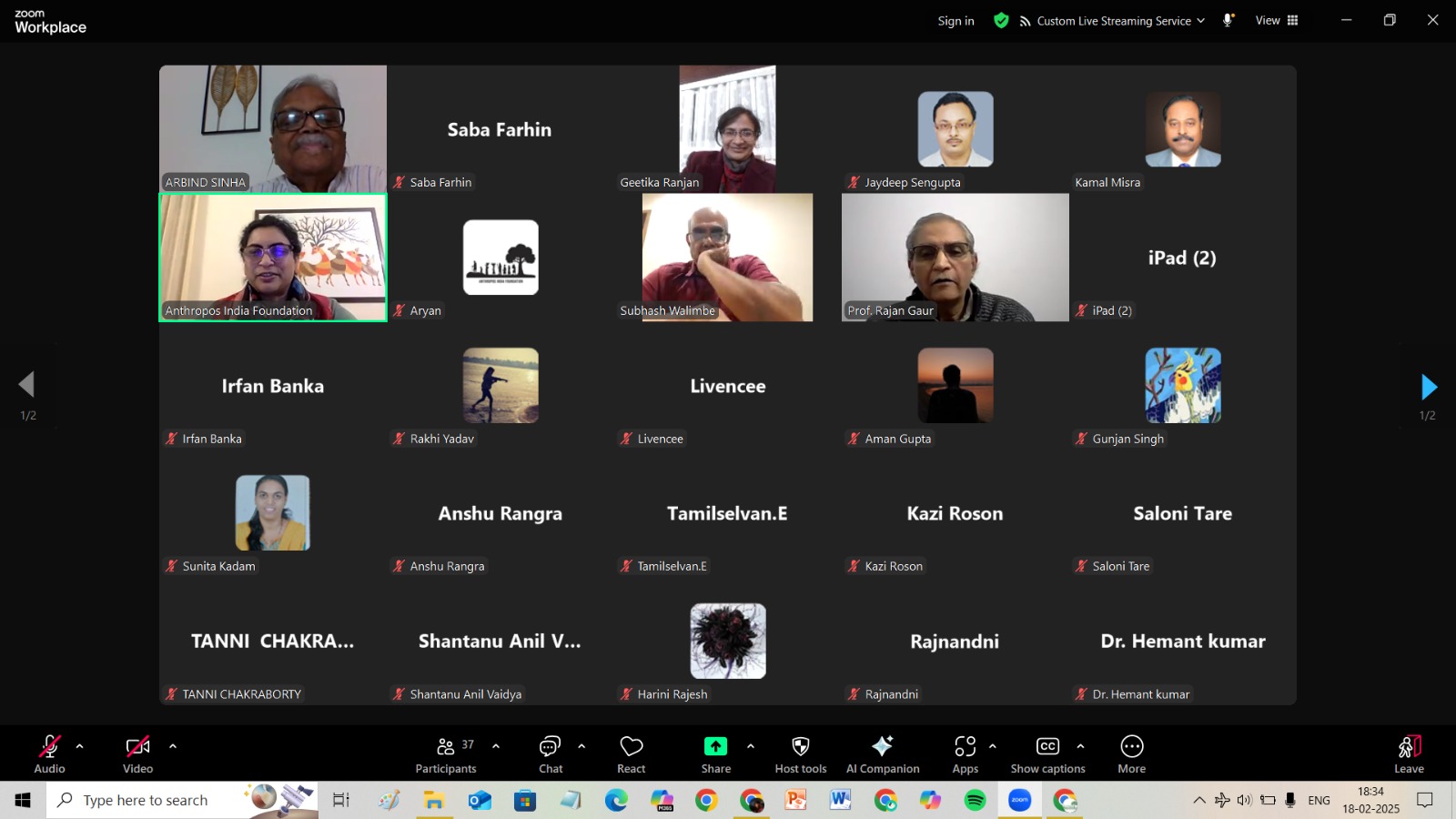Viewport: 1456px width, 819px height.
Task: Launch AI Companion
Action: coord(883,754)
